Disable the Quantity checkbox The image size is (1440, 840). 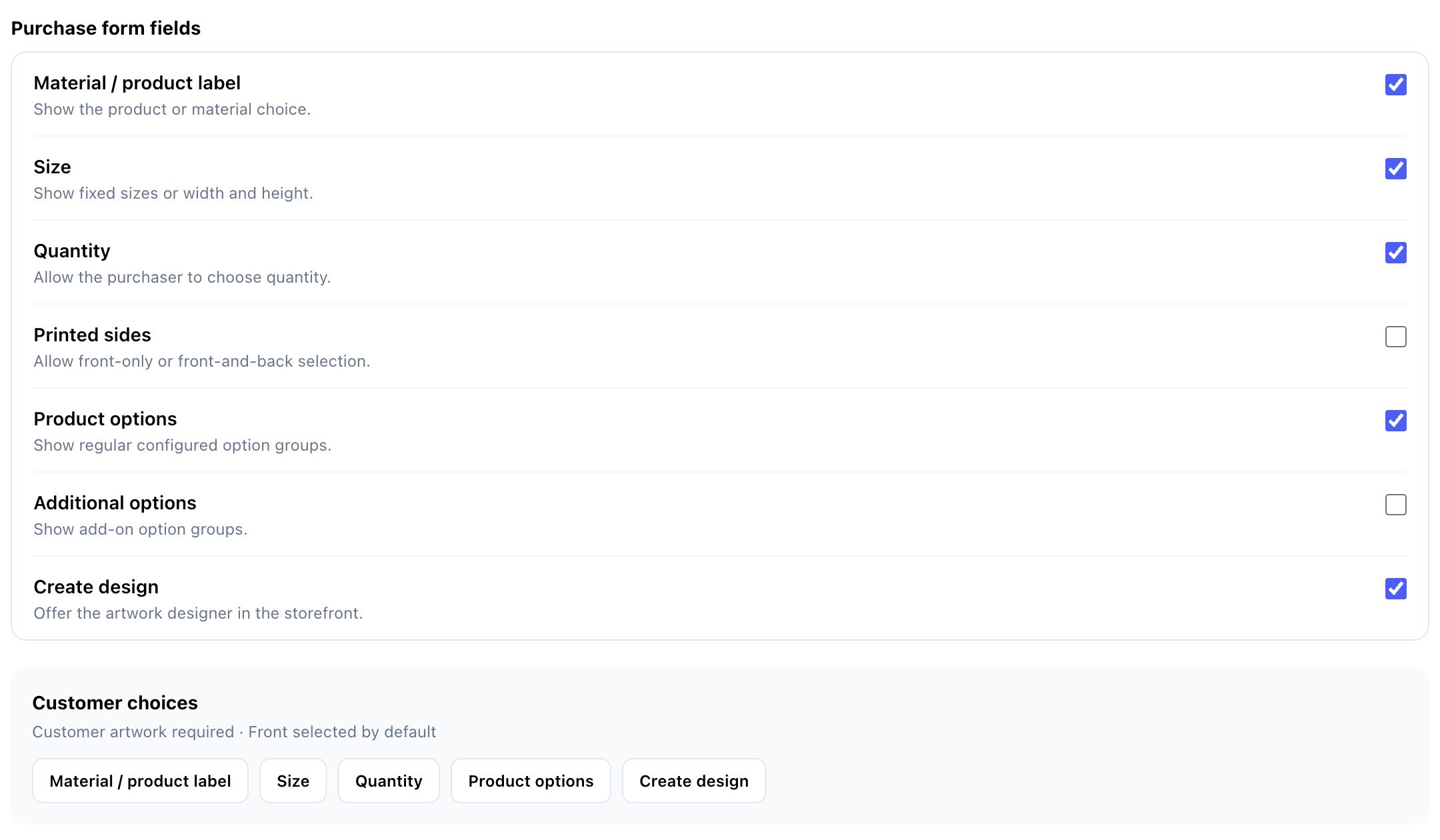pos(1395,253)
